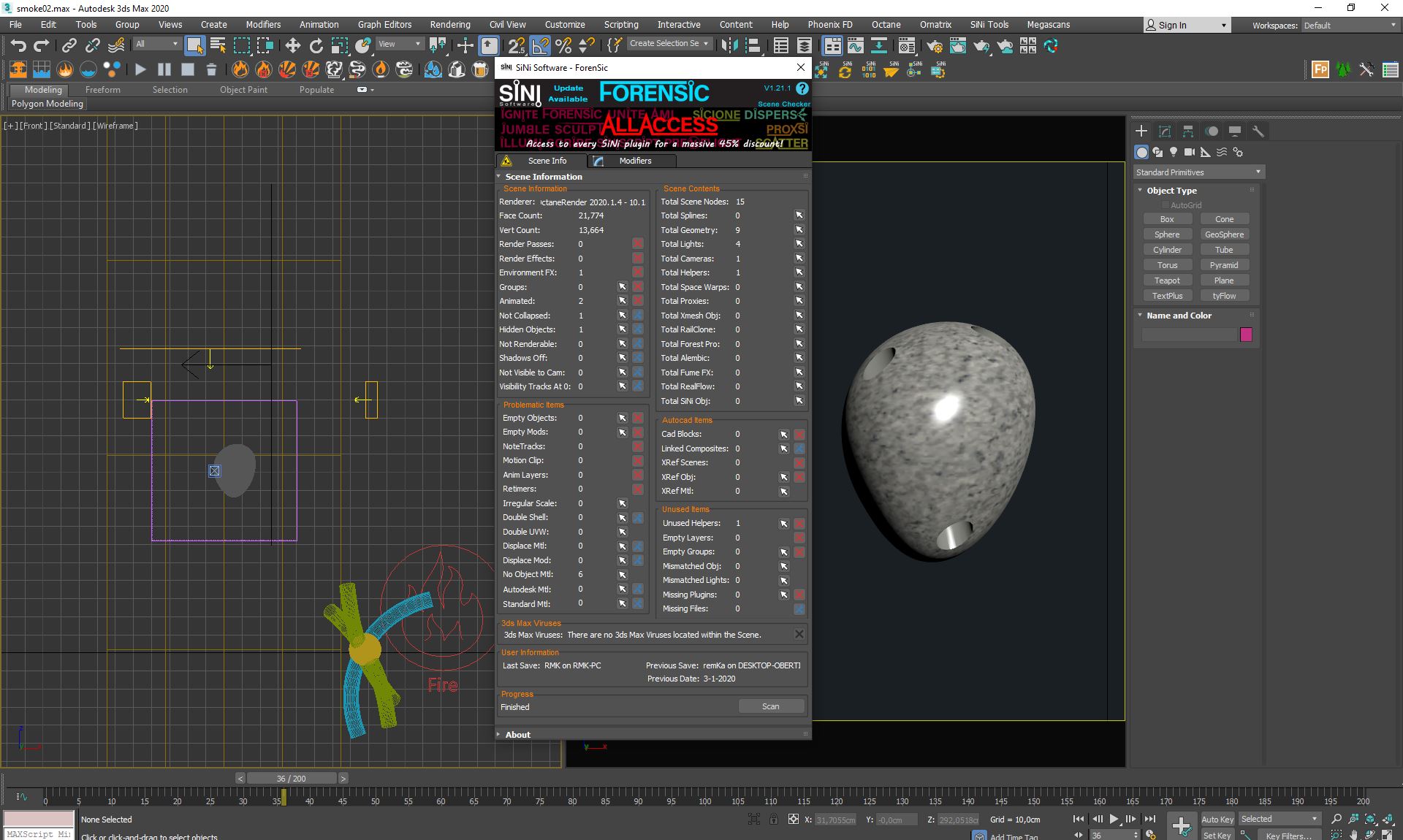Click the SiNi paper plane toolbar icon

(x=891, y=69)
